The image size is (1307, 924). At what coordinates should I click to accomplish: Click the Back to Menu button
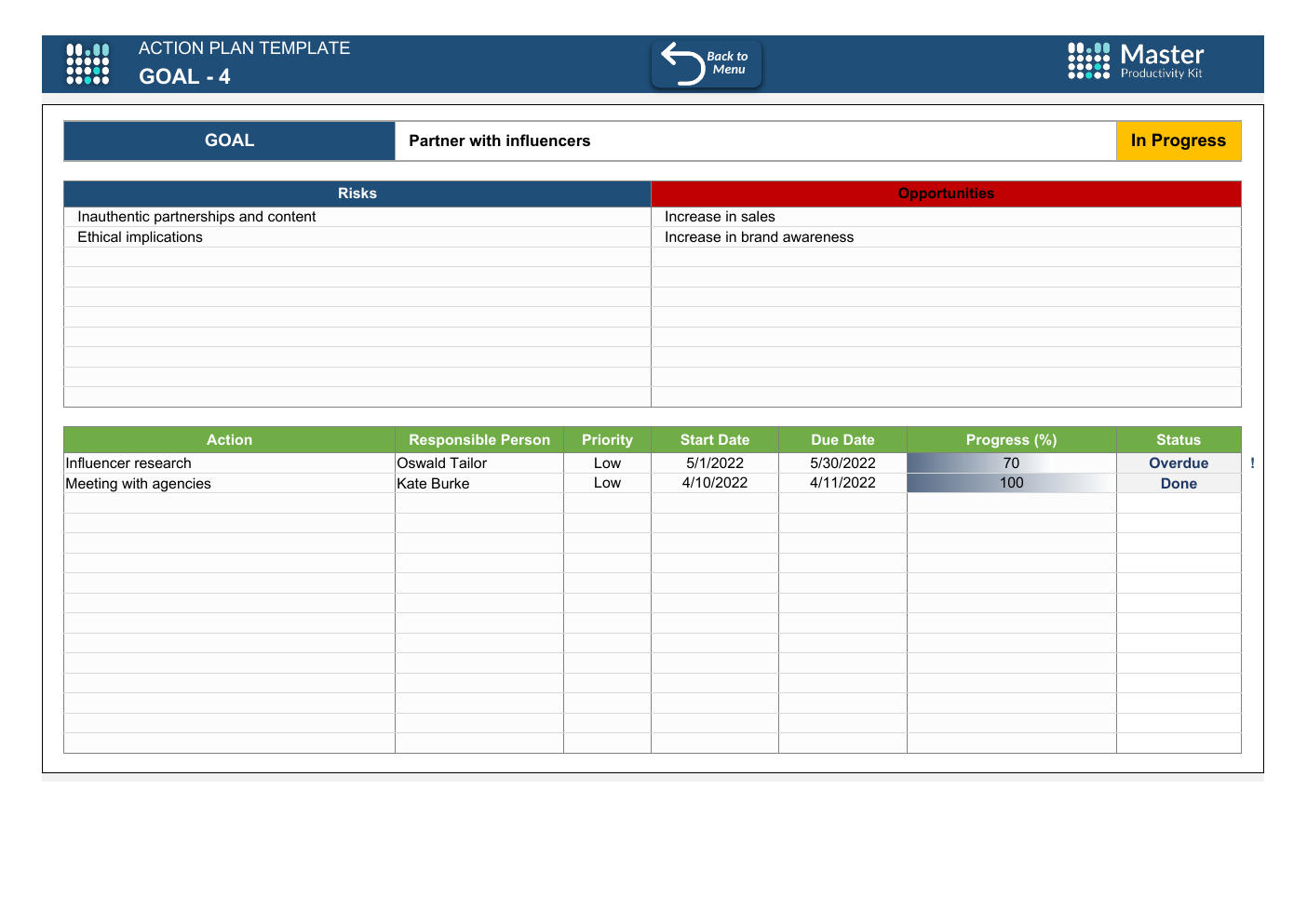click(707, 64)
